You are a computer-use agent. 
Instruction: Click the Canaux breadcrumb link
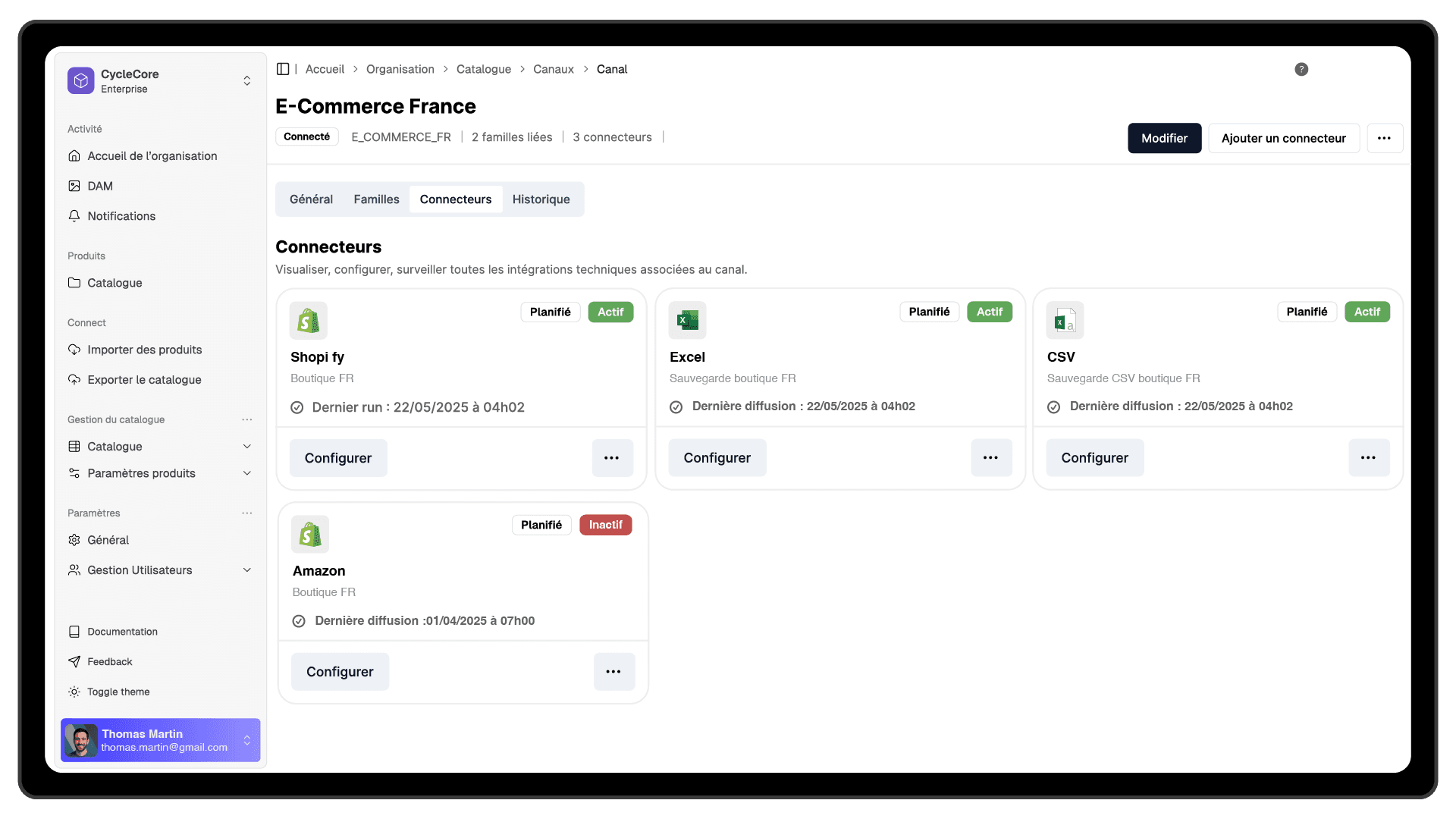[x=553, y=69]
